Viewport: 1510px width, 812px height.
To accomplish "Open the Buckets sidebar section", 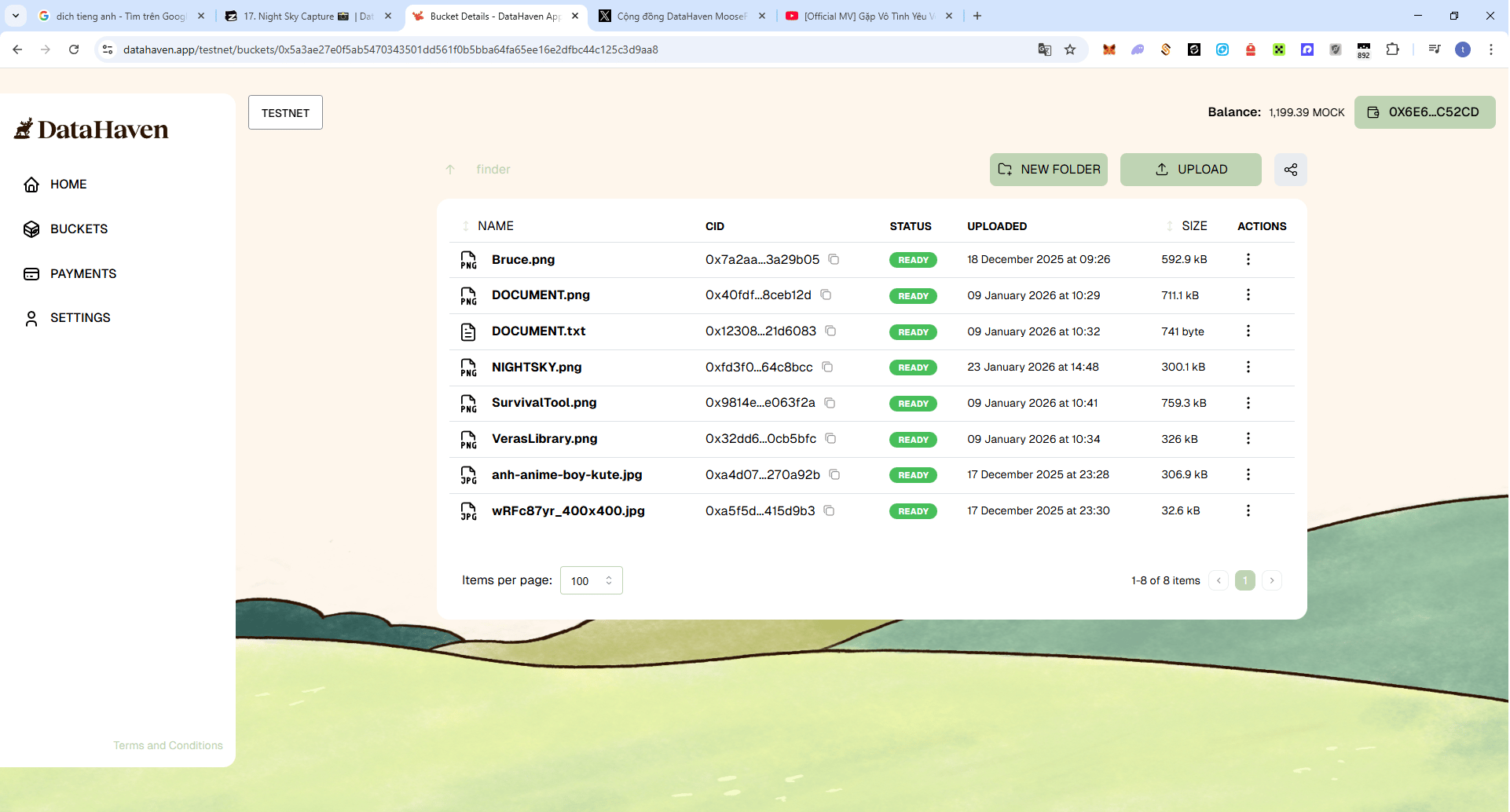I will 79,229.
